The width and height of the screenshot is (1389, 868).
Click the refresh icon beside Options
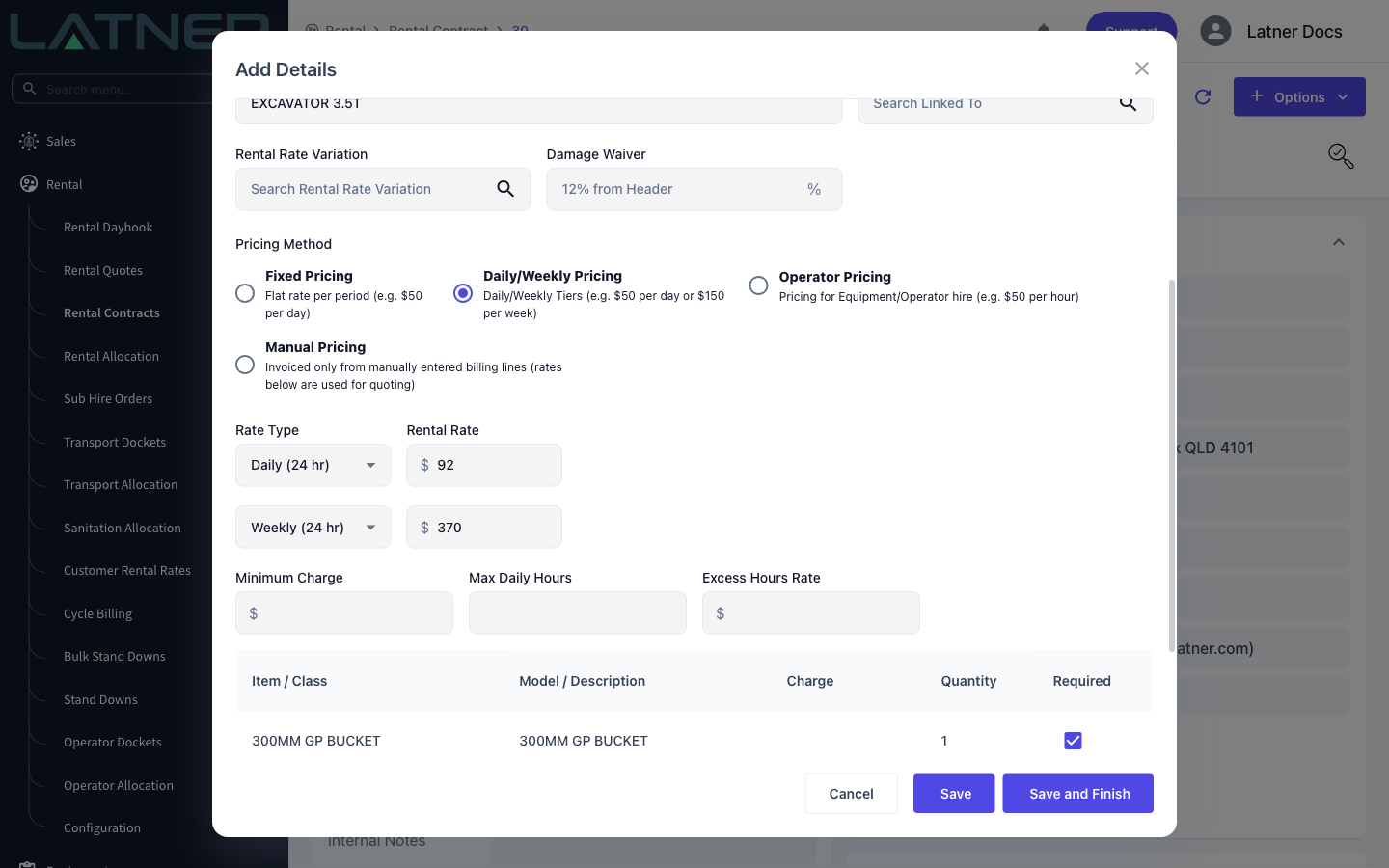[x=1203, y=96]
